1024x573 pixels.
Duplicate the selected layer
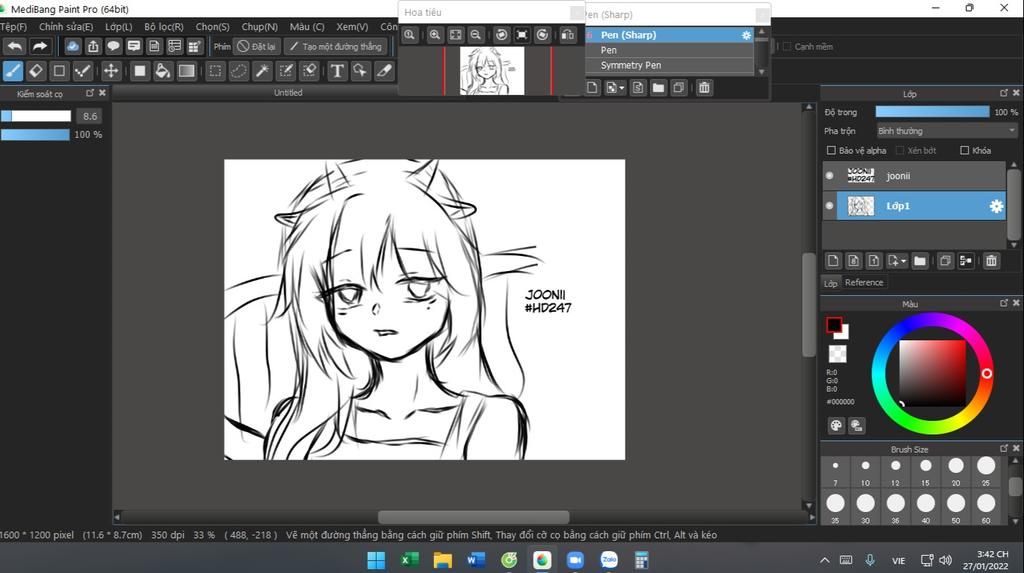coord(944,261)
